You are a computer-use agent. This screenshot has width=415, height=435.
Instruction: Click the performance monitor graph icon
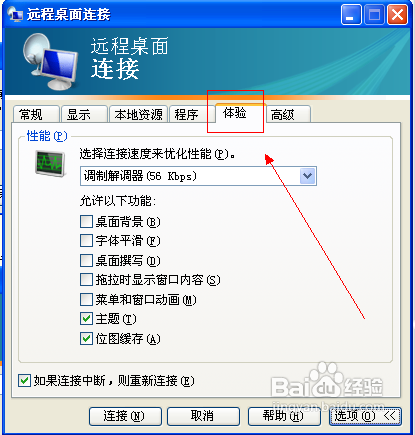tap(50, 163)
